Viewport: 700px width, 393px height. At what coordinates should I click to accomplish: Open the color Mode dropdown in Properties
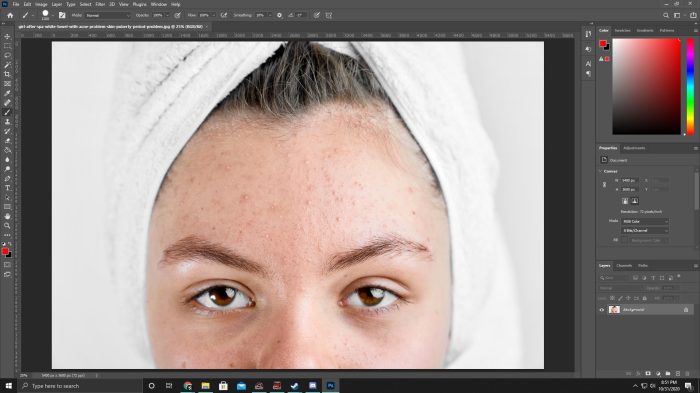pyautogui.click(x=645, y=221)
